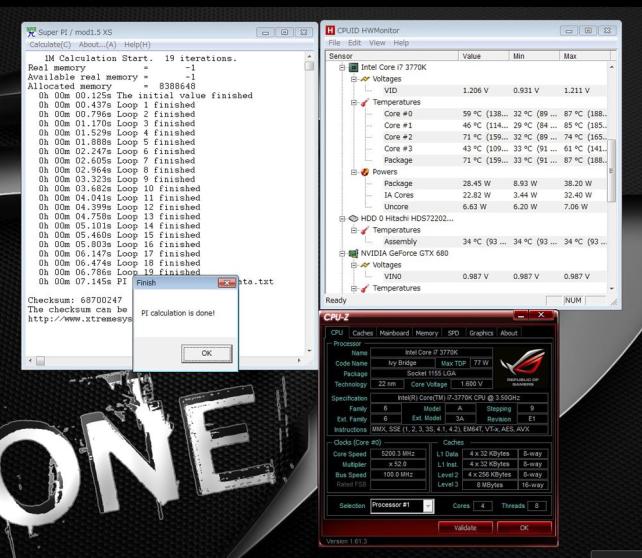Collapse the Intel Core i7 3770K tree node

[342, 68]
